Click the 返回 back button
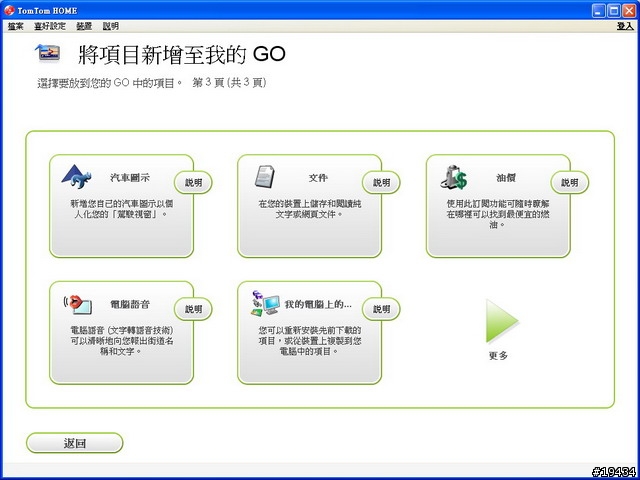Viewport: 640px width, 480px height. (75, 443)
